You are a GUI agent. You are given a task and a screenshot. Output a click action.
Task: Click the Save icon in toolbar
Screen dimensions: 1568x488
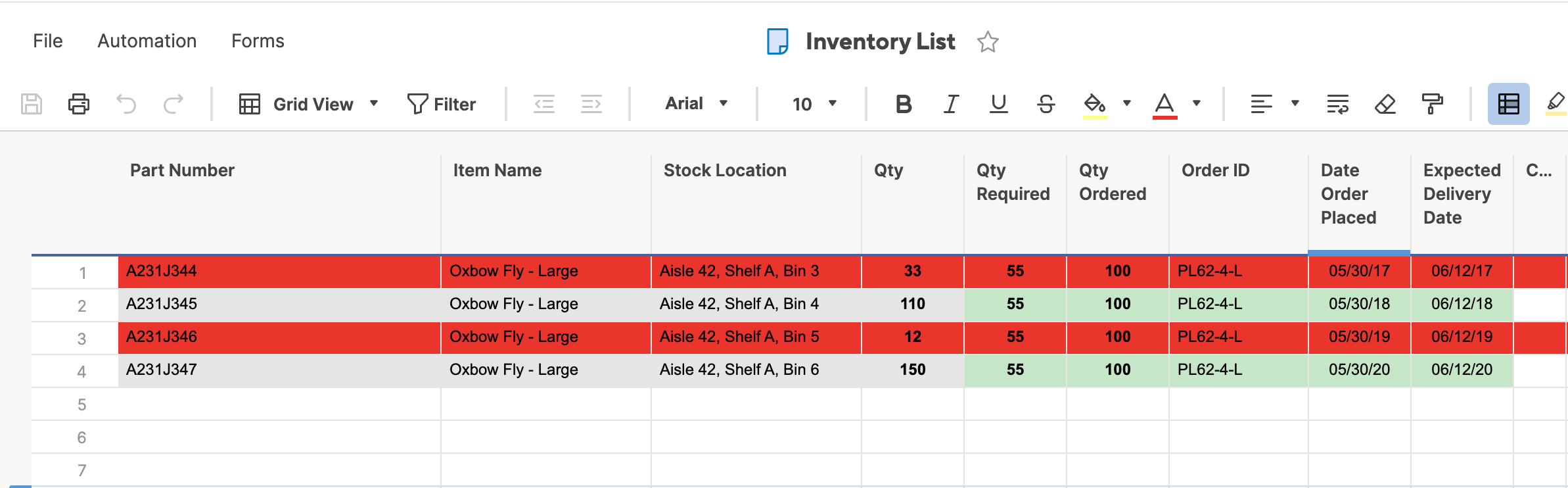click(x=32, y=104)
